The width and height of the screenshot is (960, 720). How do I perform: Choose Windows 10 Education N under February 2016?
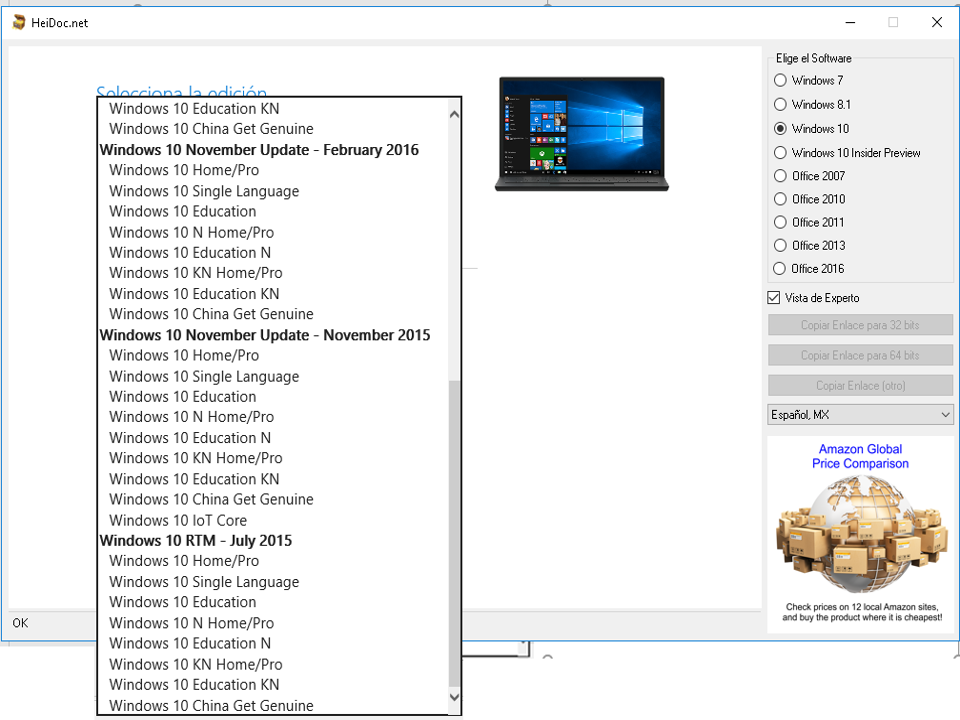(190, 253)
